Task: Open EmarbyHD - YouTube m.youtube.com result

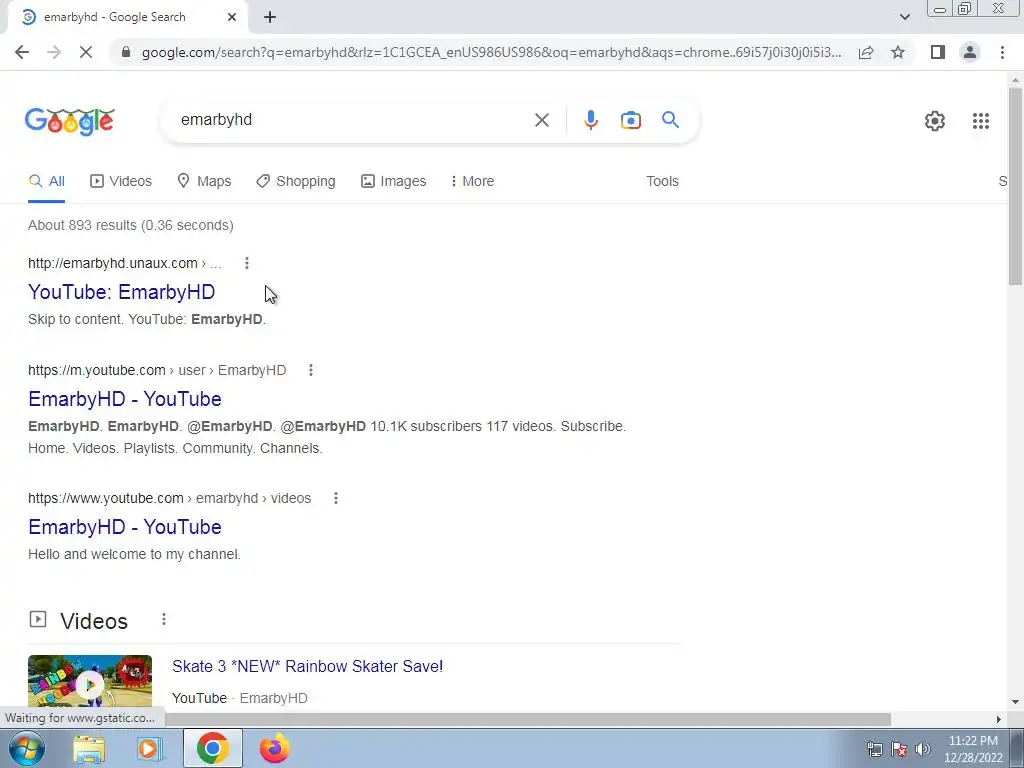Action: pyautogui.click(x=125, y=399)
